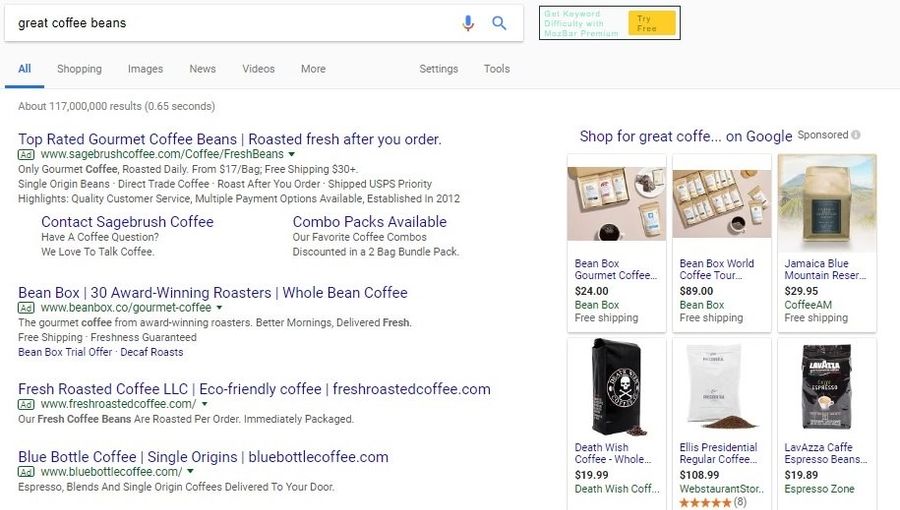Screen dimensions: 900x510
Task: Click the Bean Box Gourmet Coffee product image
Action: pos(616,204)
